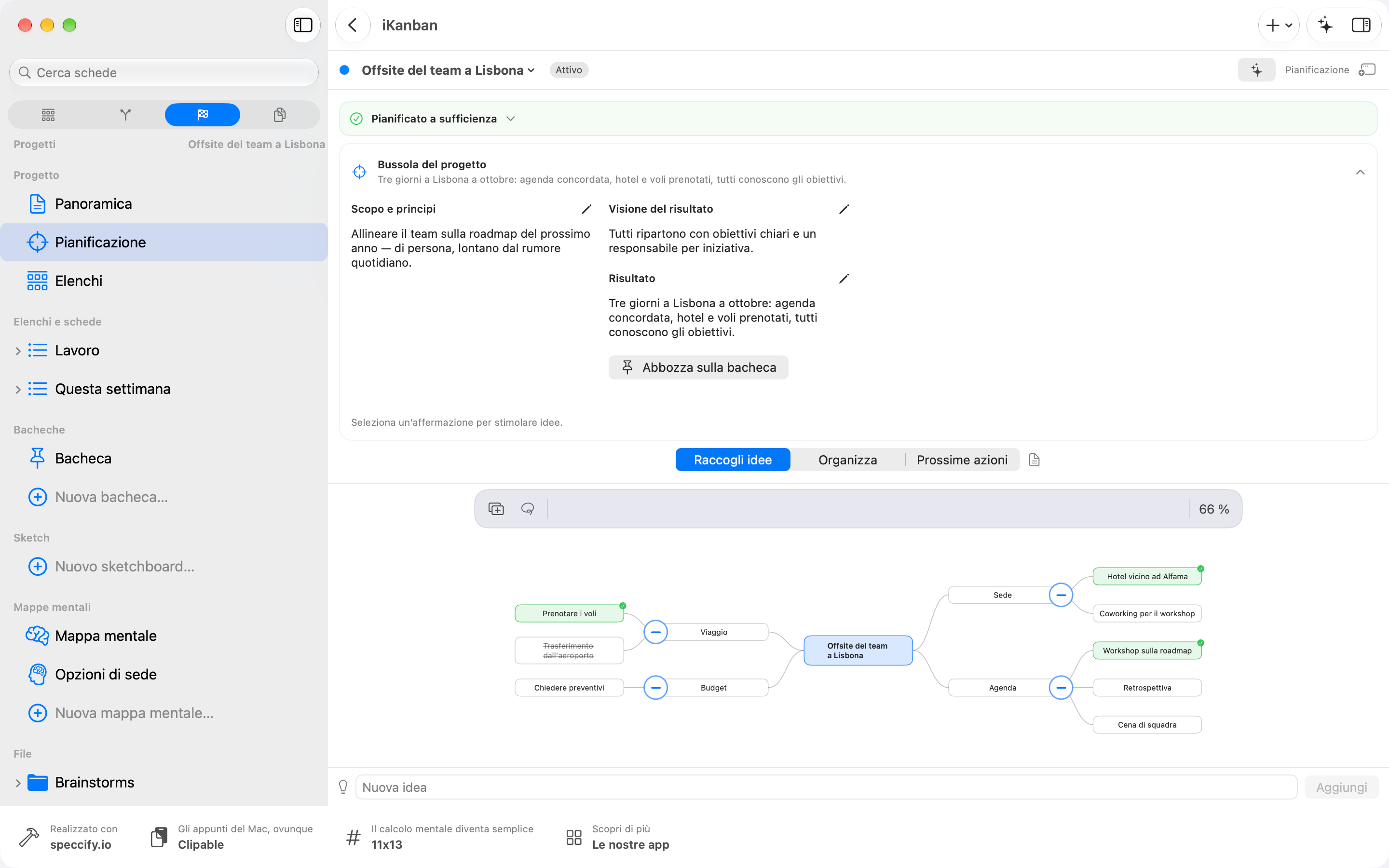
Task: Focus the Nuova idea input field
Action: [x=826, y=787]
